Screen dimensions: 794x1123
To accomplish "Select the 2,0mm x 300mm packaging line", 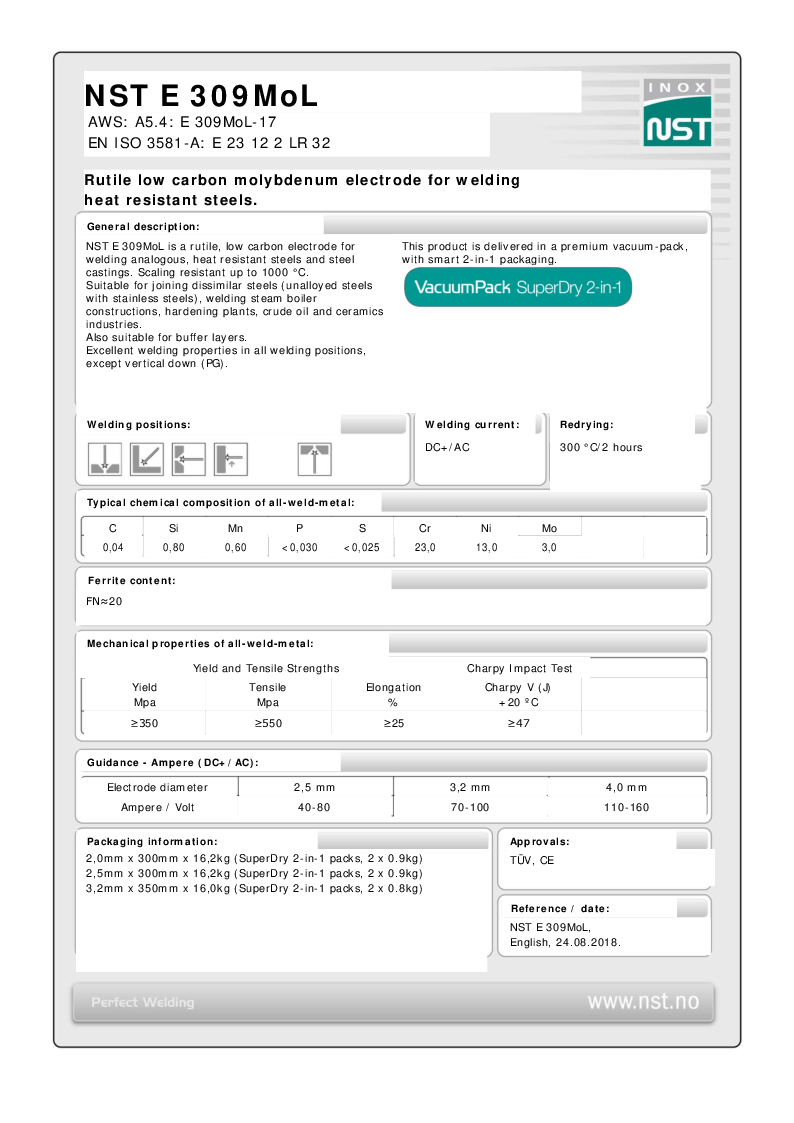I will (254, 858).
